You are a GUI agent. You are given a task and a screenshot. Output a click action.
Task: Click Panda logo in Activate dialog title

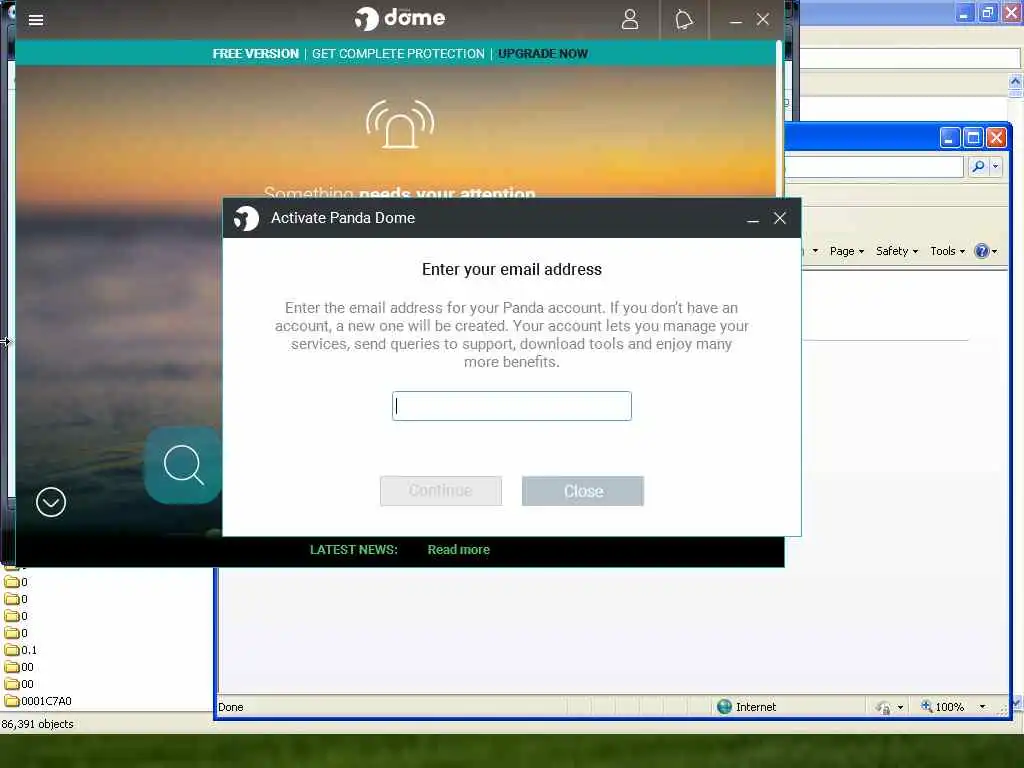coord(247,218)
